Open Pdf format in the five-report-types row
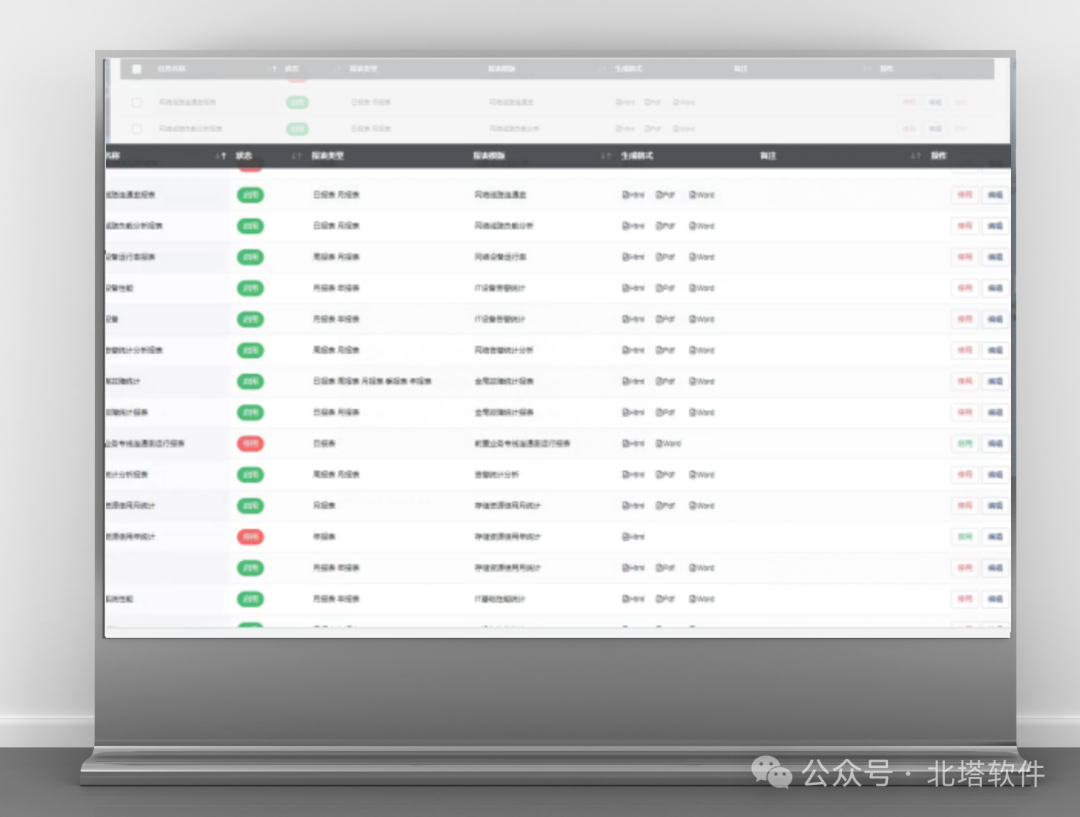 tap(665, 382)
